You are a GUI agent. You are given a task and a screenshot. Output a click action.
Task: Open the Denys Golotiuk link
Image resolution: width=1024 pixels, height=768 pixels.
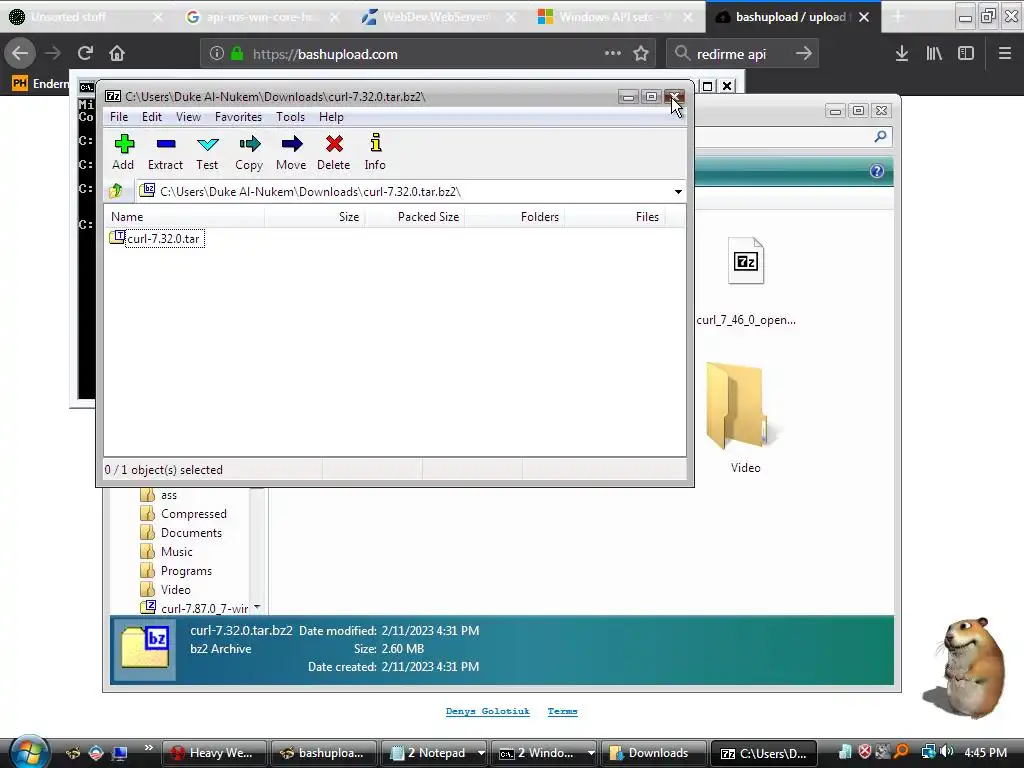[x=488, y=711]
